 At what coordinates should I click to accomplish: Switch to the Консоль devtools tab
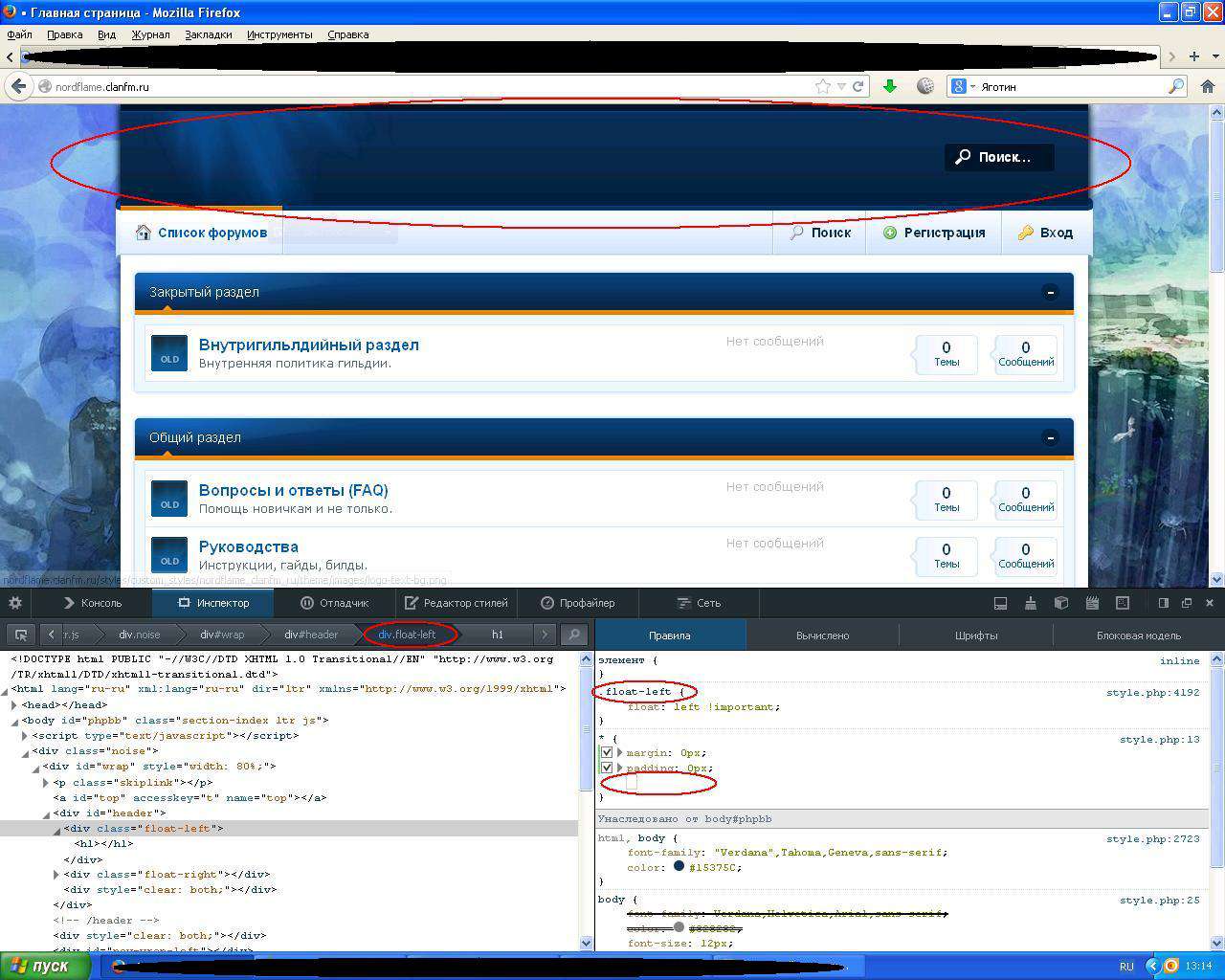coord(93,603)
